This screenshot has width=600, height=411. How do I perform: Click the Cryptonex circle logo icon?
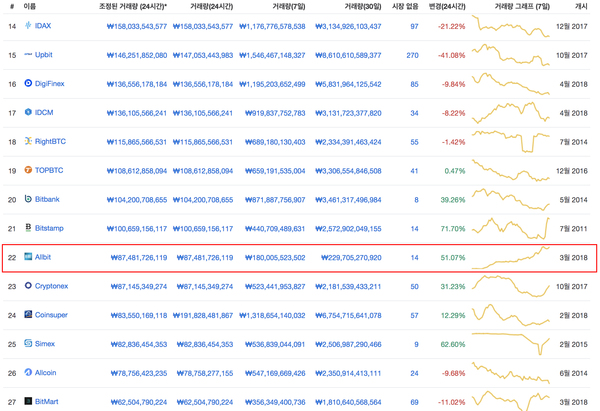[28, 285]
